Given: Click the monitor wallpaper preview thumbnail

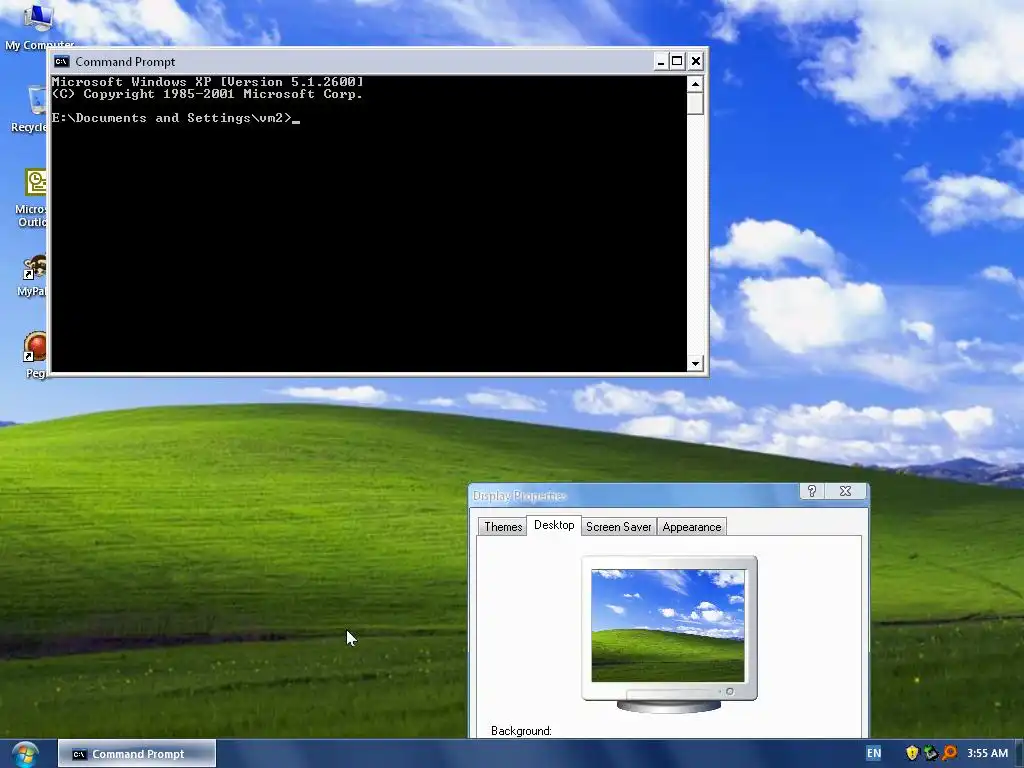Looking at the screenshot, I should 667,625.
